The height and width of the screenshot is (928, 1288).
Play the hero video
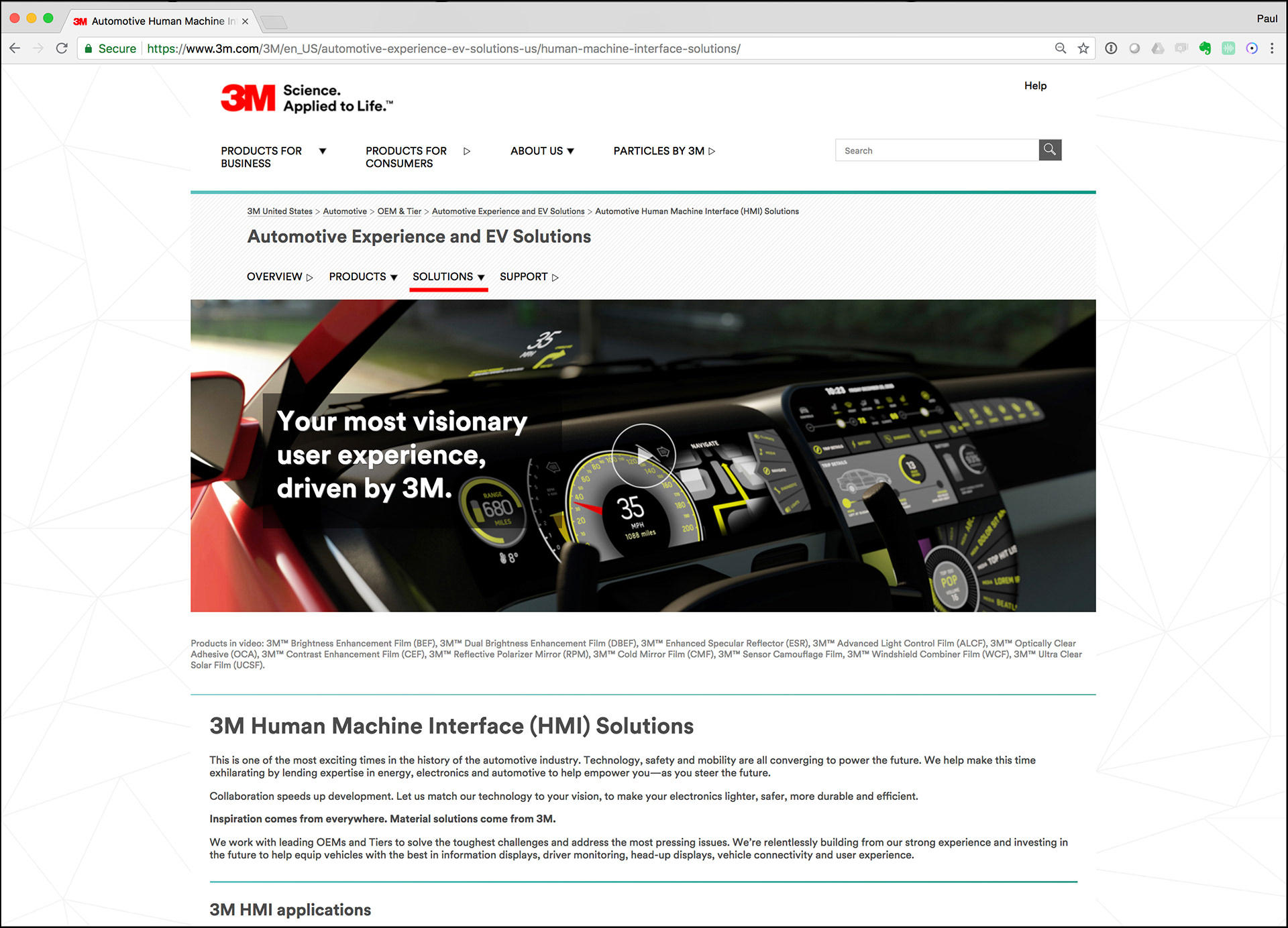643,455
